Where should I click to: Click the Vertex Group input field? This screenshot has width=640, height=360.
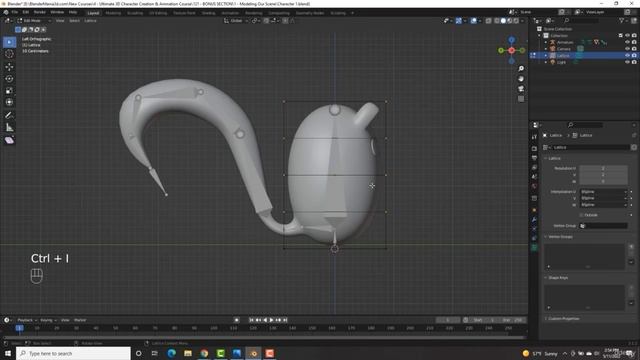(603, 226)
